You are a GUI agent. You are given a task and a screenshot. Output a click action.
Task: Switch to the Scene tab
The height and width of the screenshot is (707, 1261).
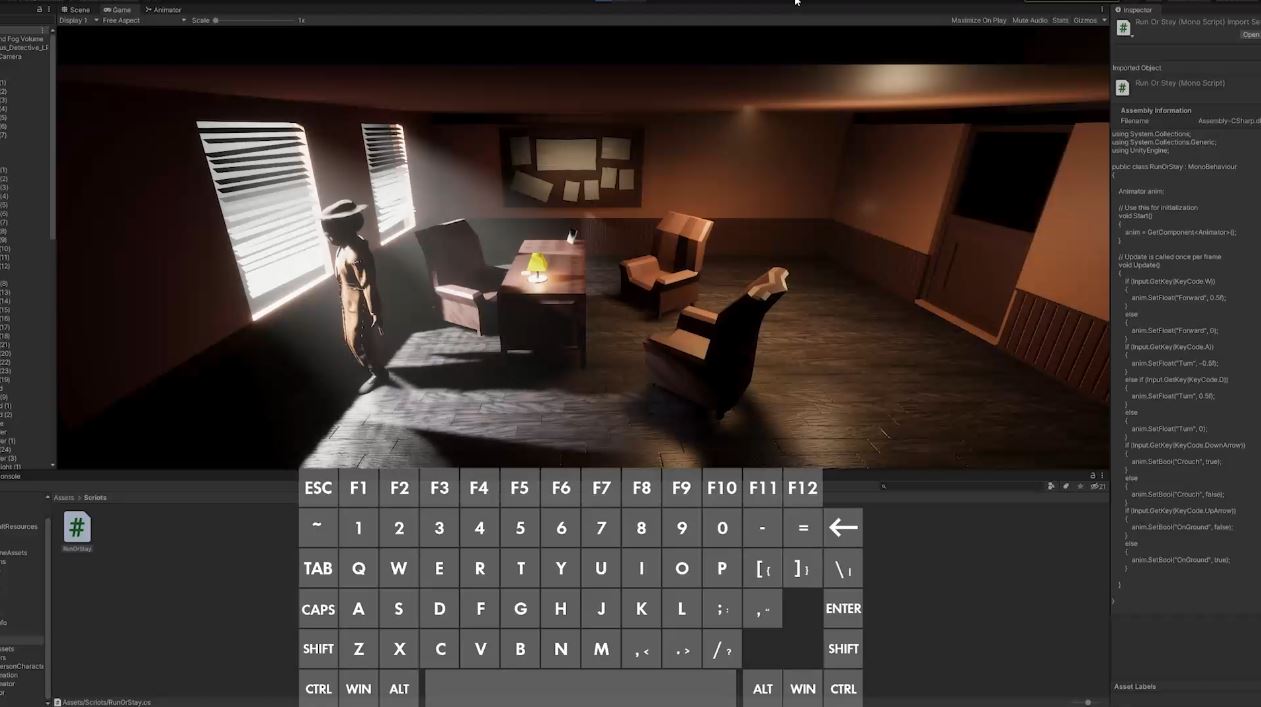75,10
